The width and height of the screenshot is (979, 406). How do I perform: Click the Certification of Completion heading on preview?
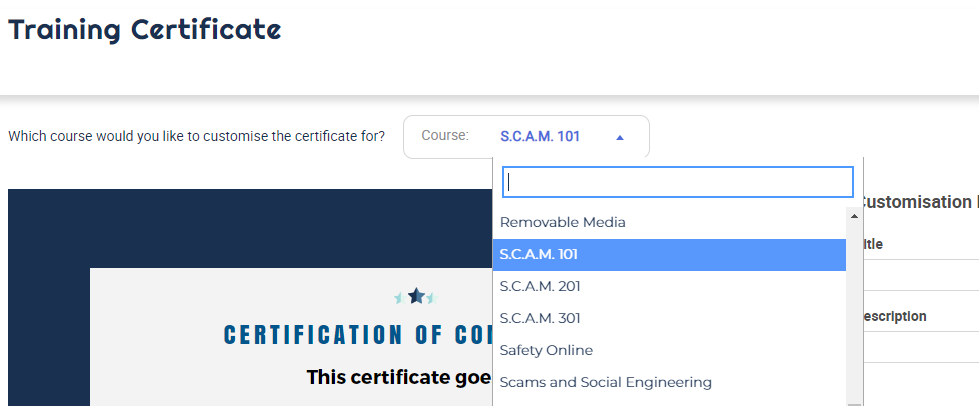click(x=358, y=335)
